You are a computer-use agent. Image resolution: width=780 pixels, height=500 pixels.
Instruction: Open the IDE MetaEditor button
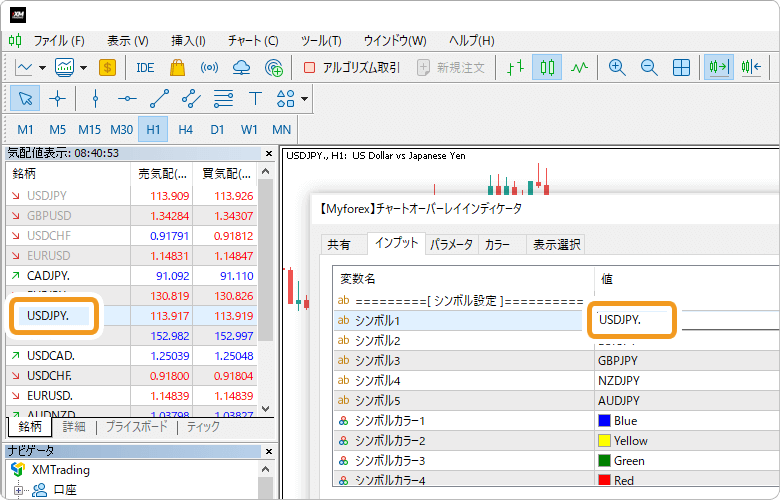[145, 68]
